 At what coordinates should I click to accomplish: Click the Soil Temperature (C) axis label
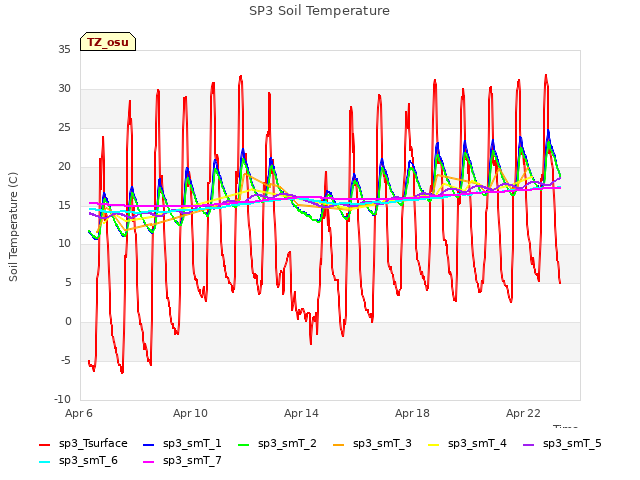click(x=13, y=227)
